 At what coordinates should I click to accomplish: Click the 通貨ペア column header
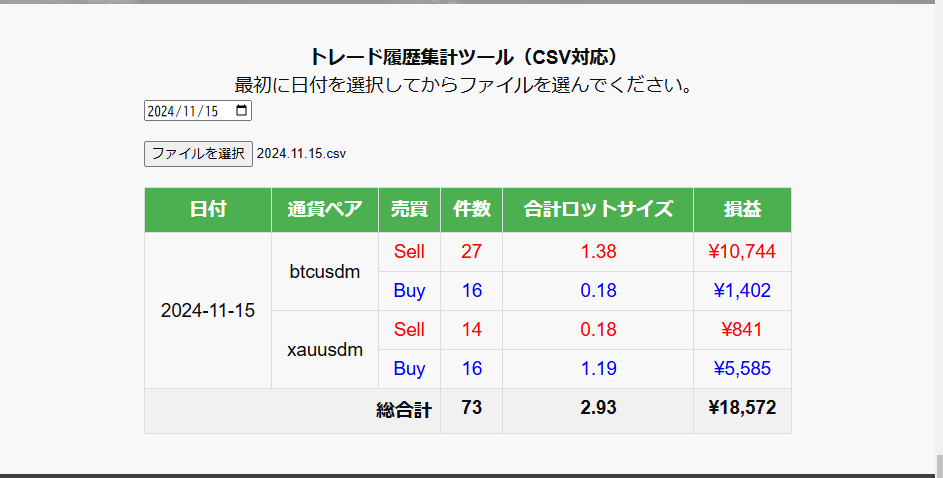pyautogui.click(x=324, y=210)
